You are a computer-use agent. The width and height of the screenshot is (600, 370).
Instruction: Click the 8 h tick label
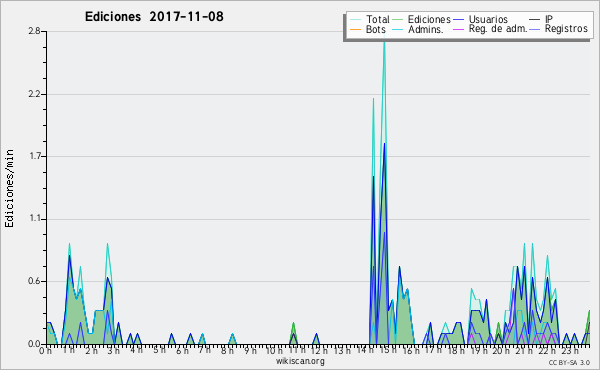click(x=228, y=350)
